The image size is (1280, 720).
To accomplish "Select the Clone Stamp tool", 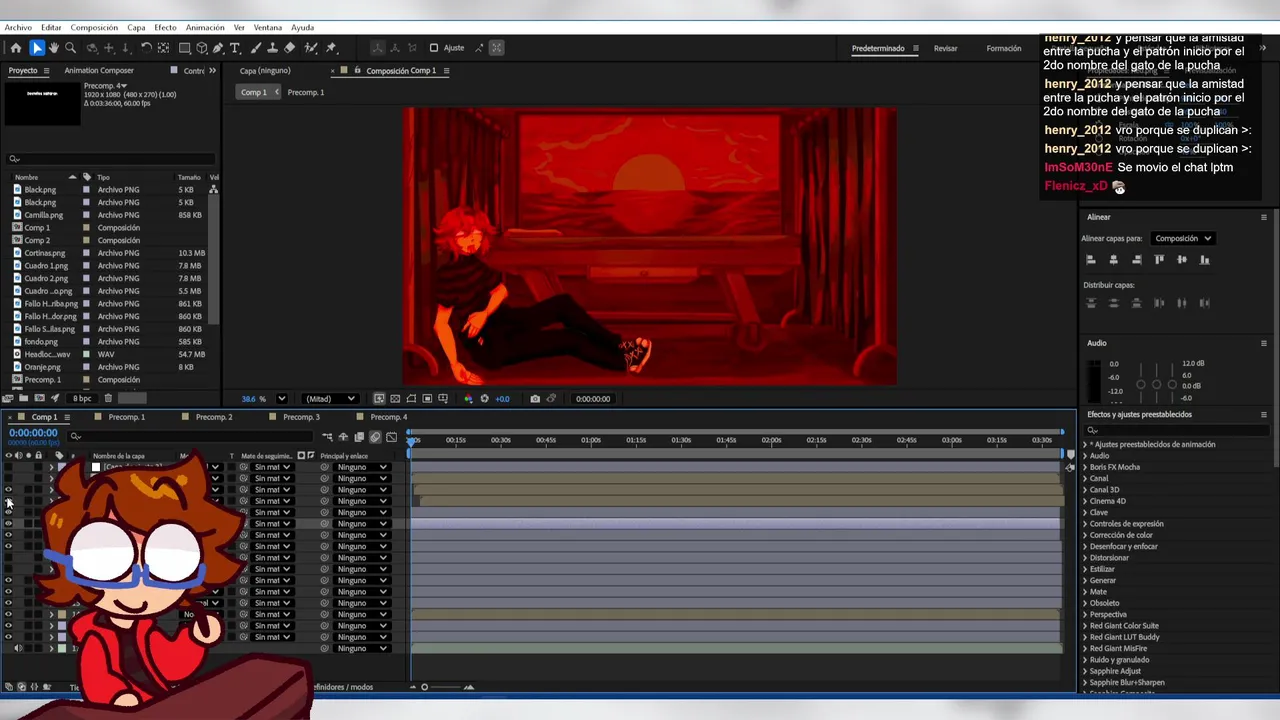I will pos(273,48).
